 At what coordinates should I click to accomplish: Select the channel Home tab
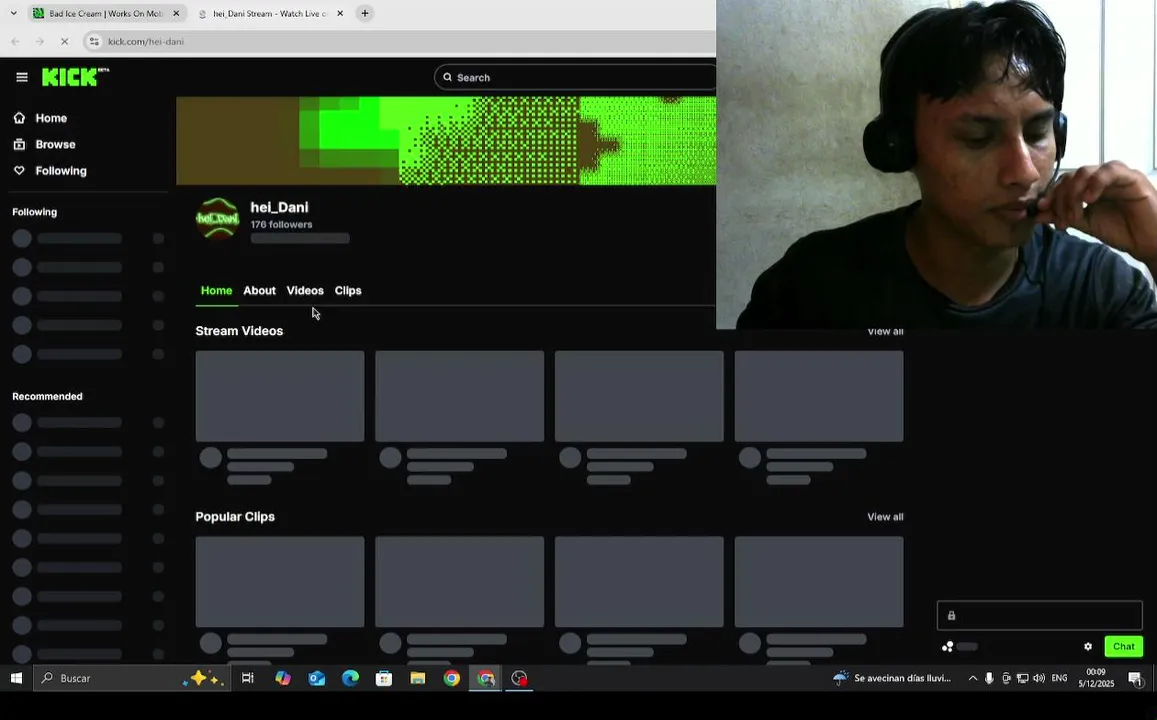pyautogui.click(x=216, y=291)
